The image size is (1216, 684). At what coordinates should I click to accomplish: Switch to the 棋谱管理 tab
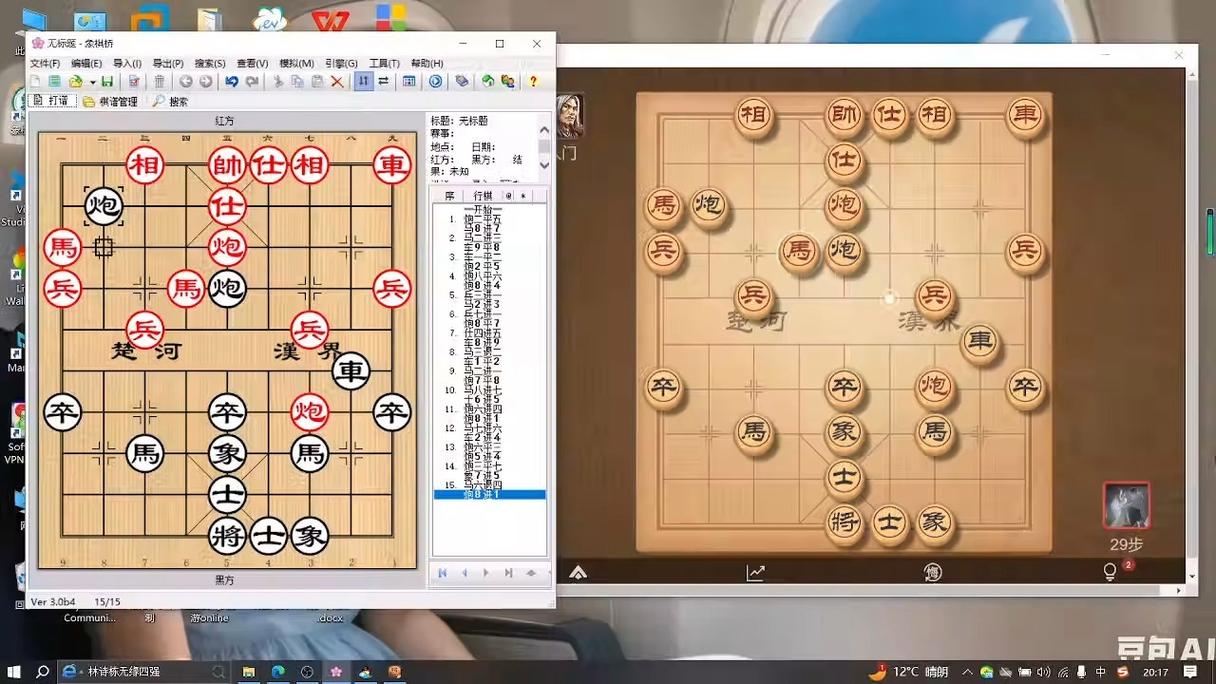(110, 101)
